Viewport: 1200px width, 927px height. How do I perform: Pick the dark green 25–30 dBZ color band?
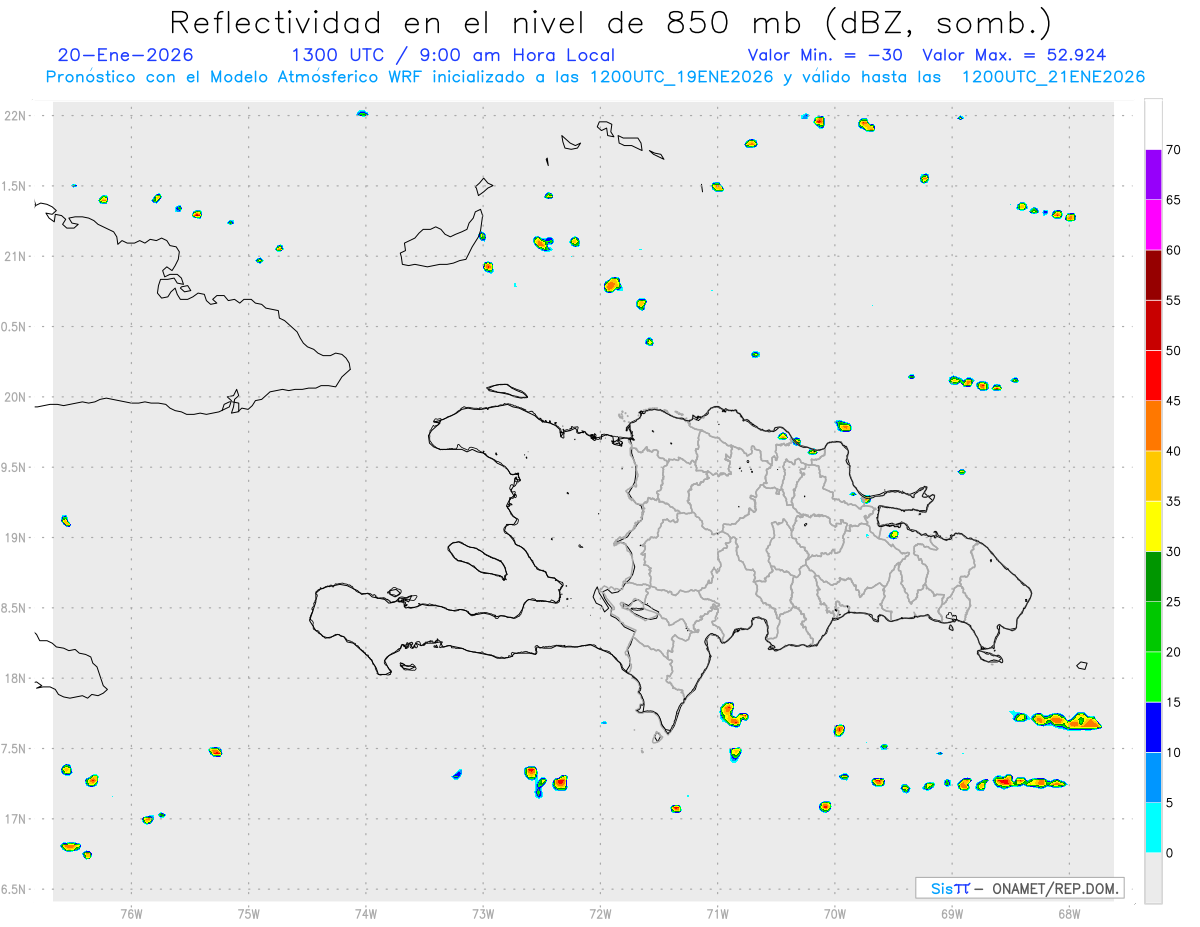[x=1153, y=577]
